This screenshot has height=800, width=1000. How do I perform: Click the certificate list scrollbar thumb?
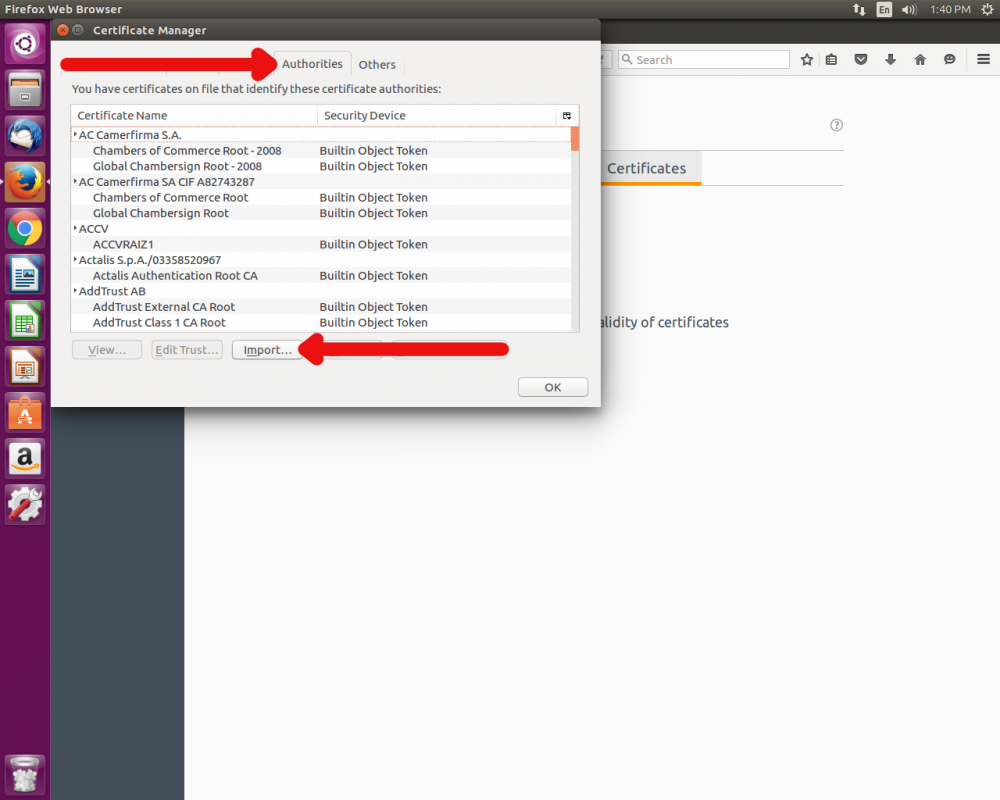575,139
